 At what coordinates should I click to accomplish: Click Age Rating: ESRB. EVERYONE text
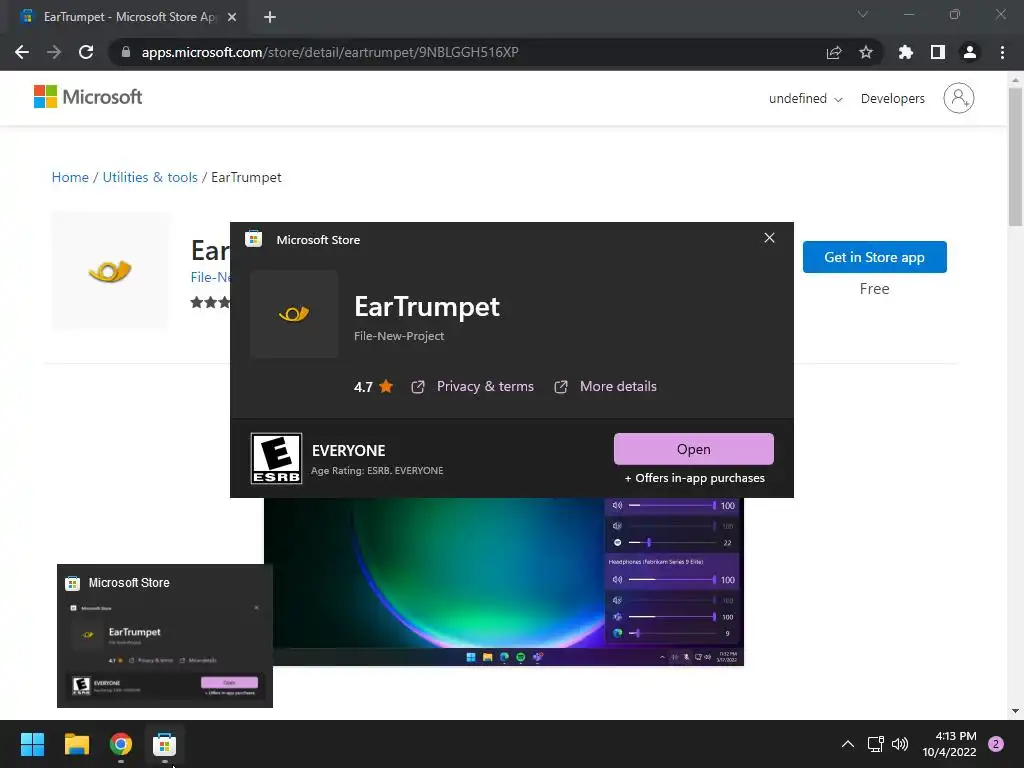377,471
